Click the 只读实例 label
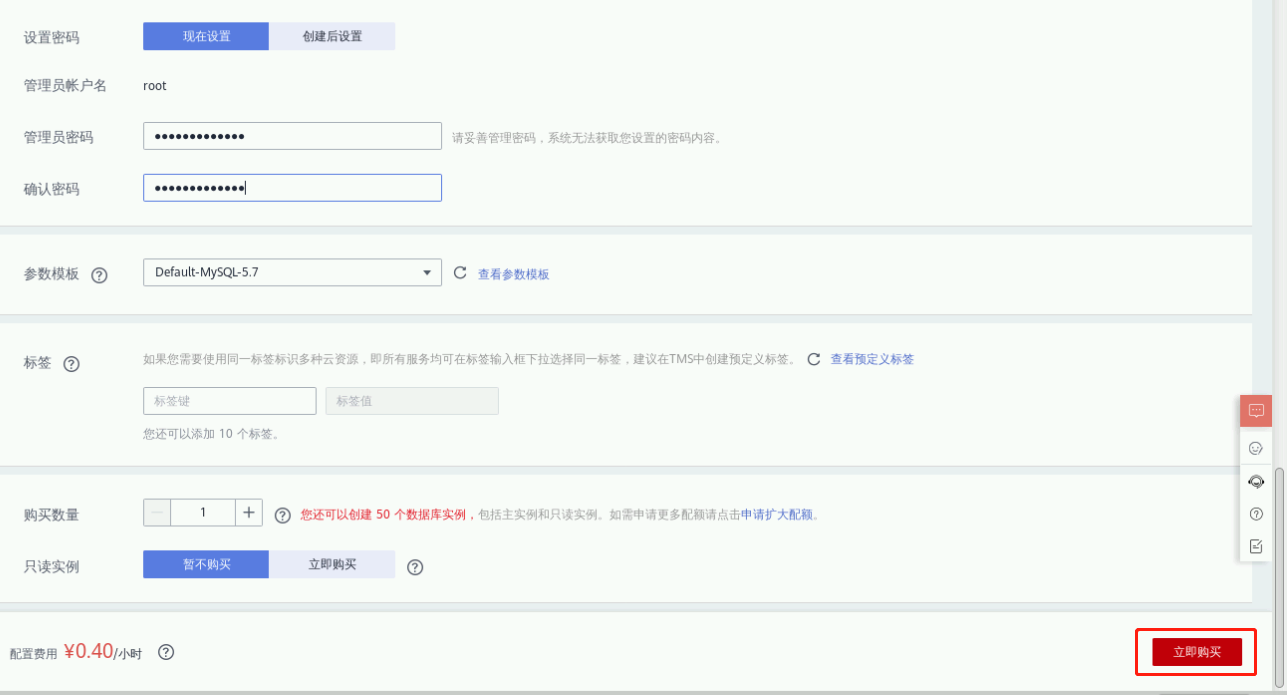 (51, 567)
